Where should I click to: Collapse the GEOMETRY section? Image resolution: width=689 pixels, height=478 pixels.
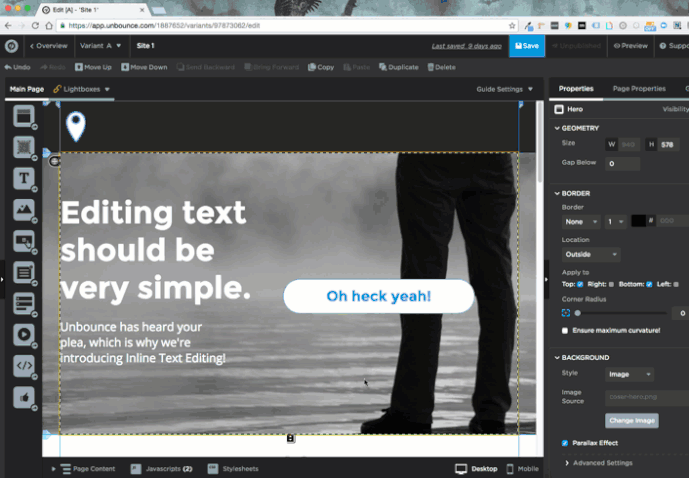pos(577,128)
